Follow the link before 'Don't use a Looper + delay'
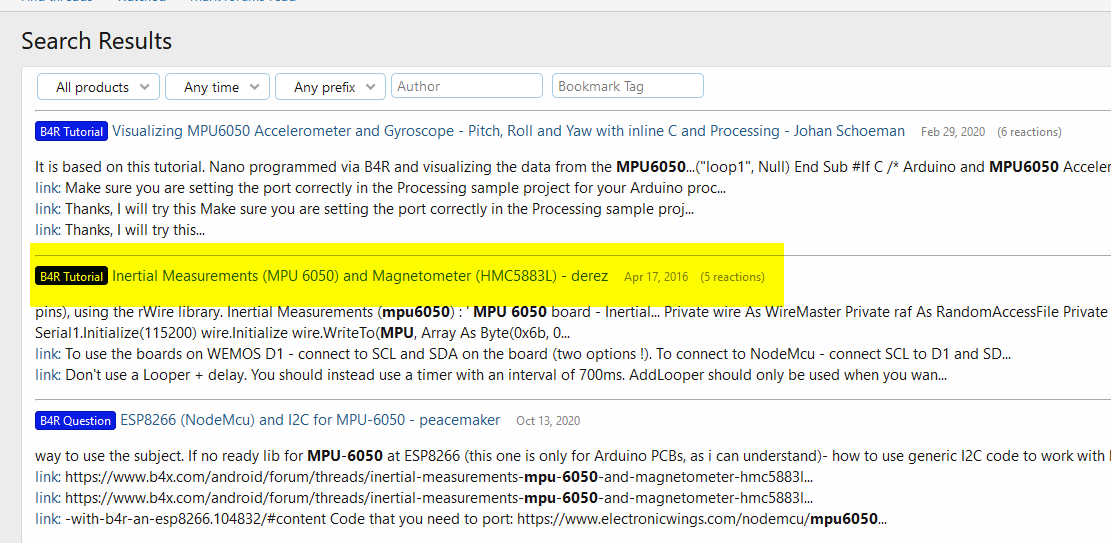 pyautogui.click(x=47, y=375)
